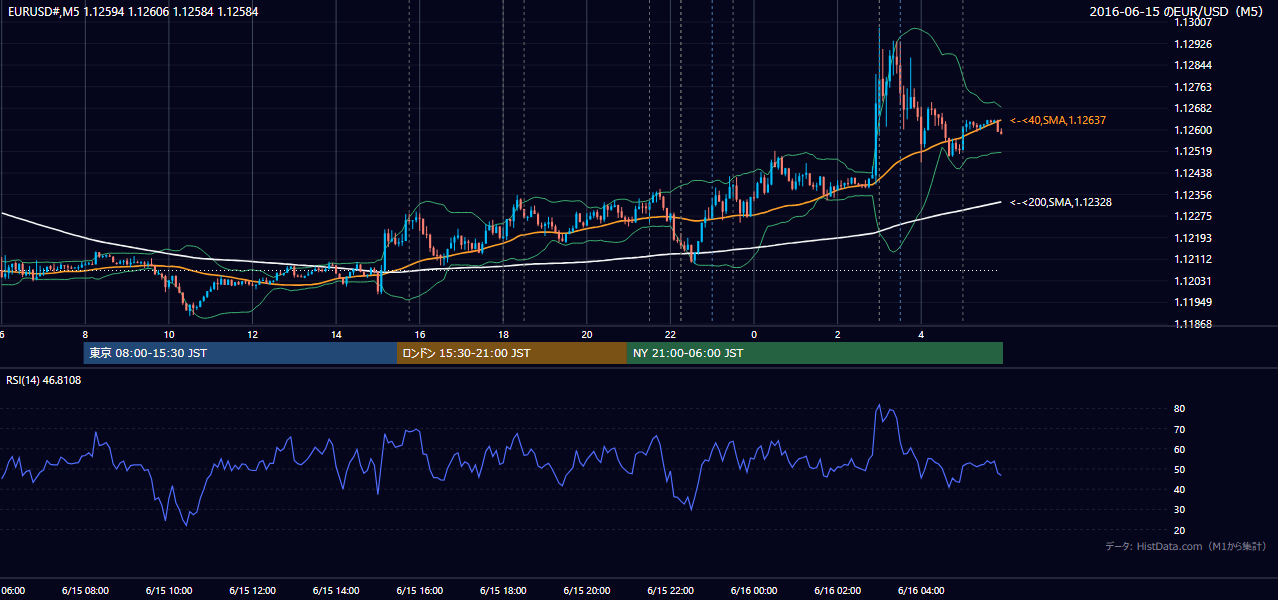
Task: Click bottom time label 6/15 08:00
Action: (x=85, y=591)
